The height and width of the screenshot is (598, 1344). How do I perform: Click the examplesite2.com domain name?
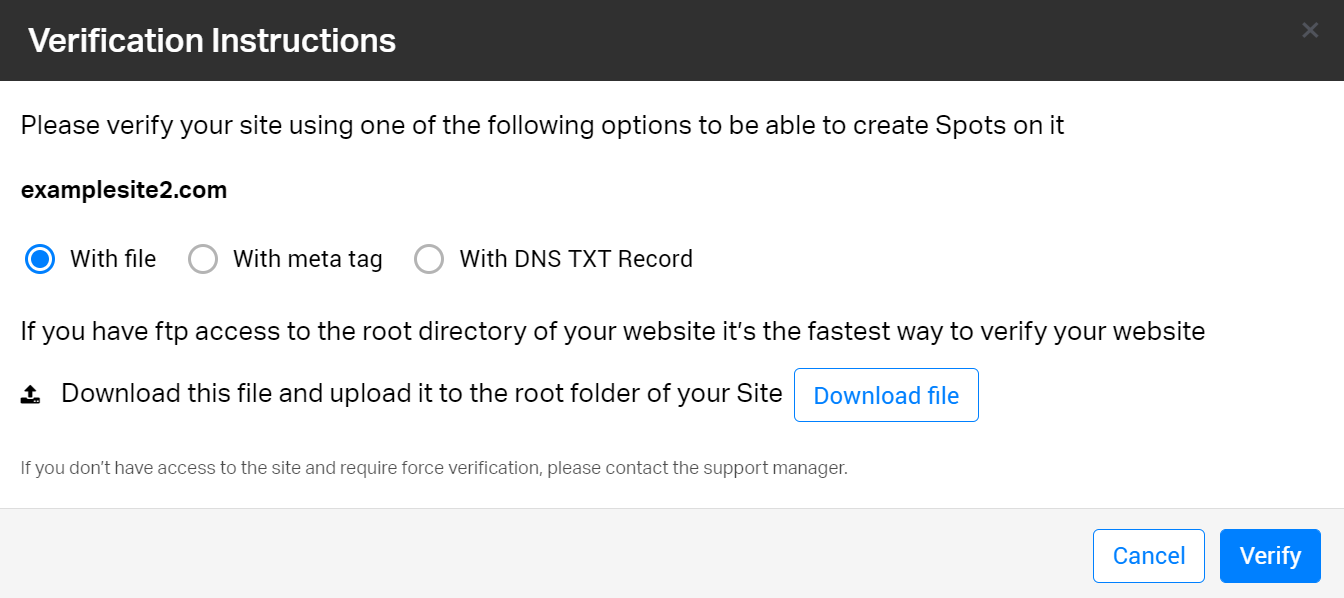point(124,190)
